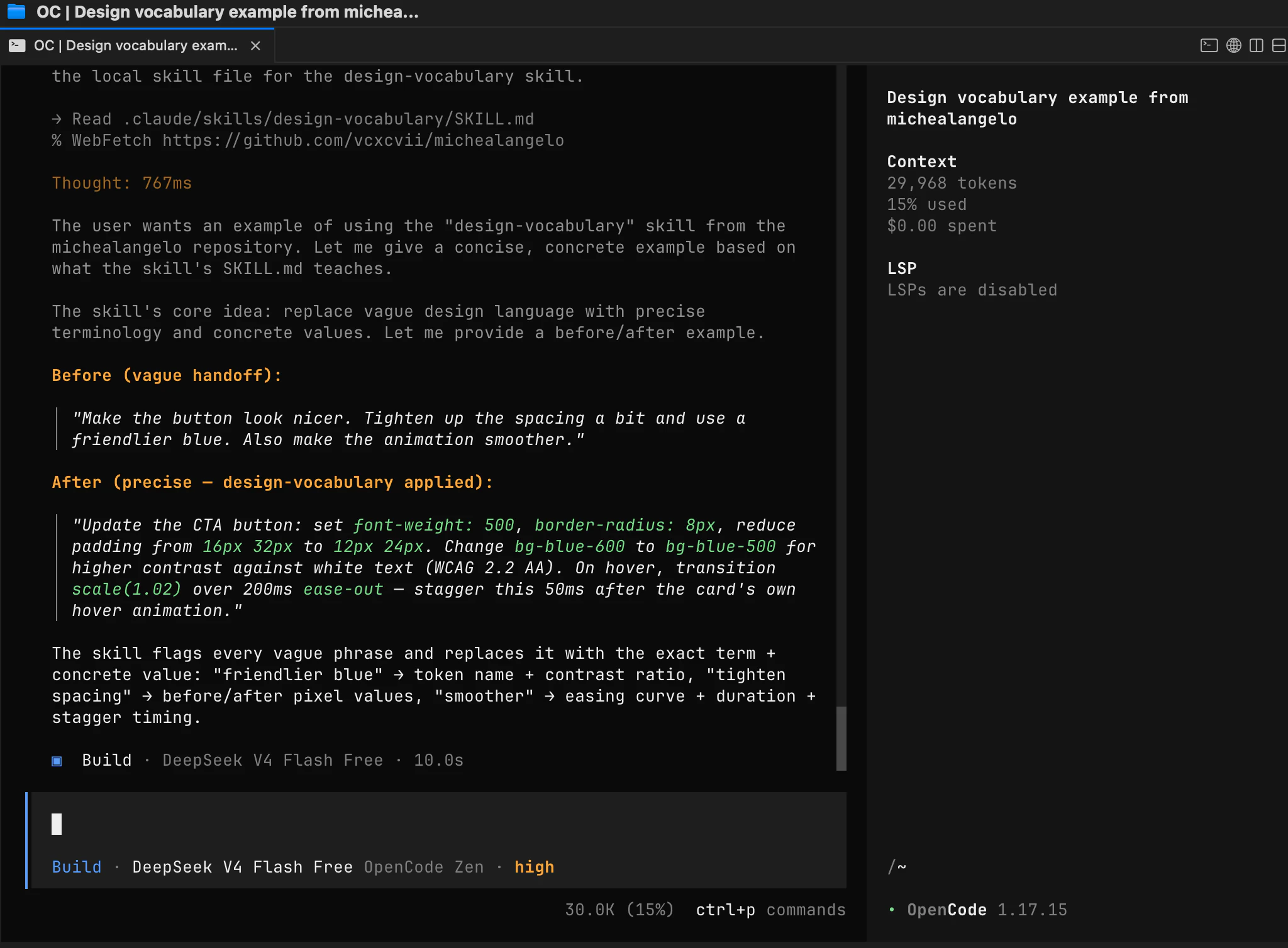Click the 'Context' sidebar heading
Screen dimensions: 1288x948
[922, 162]
